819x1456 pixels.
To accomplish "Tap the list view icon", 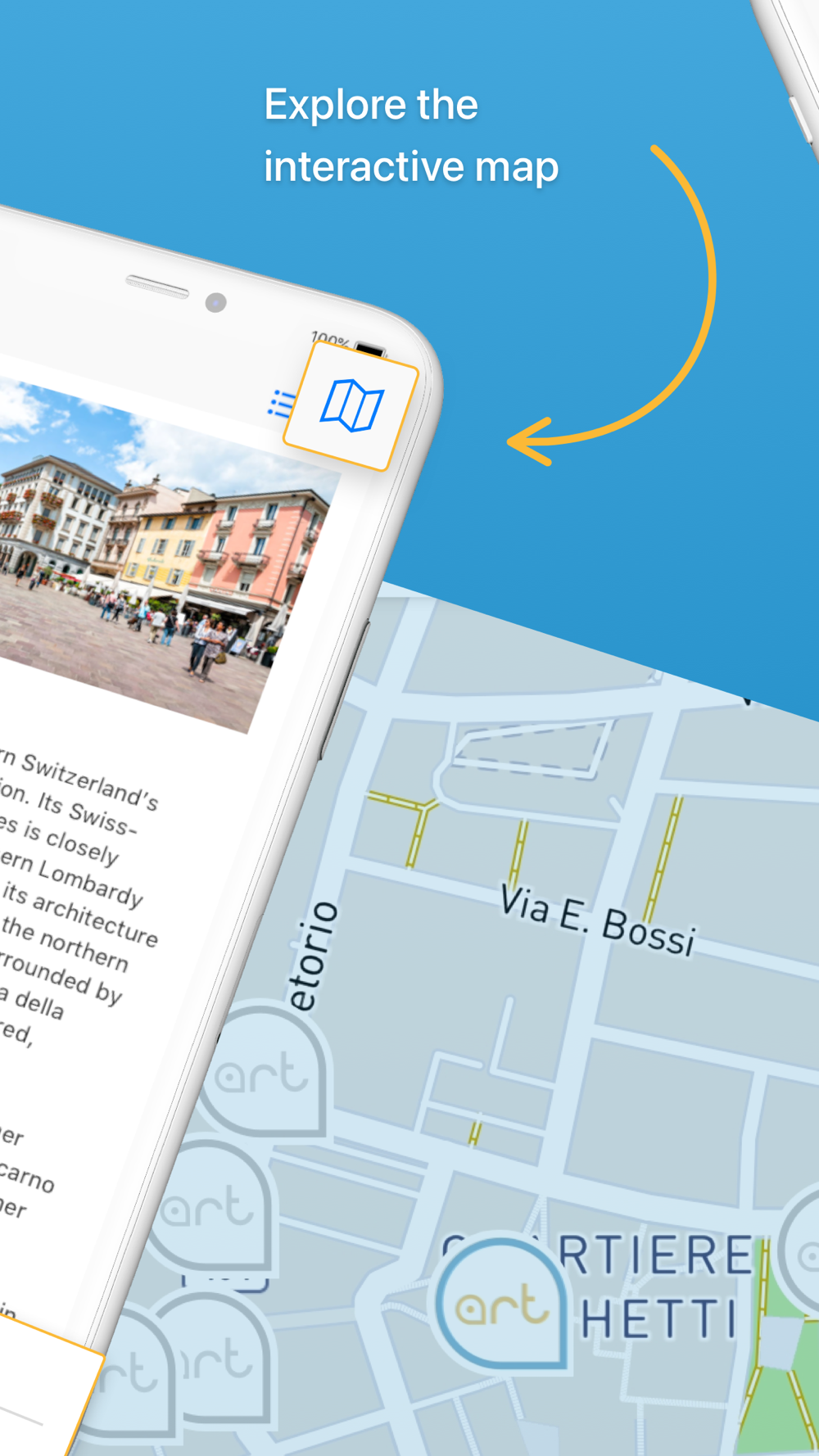I will click(x=281, y=404).
